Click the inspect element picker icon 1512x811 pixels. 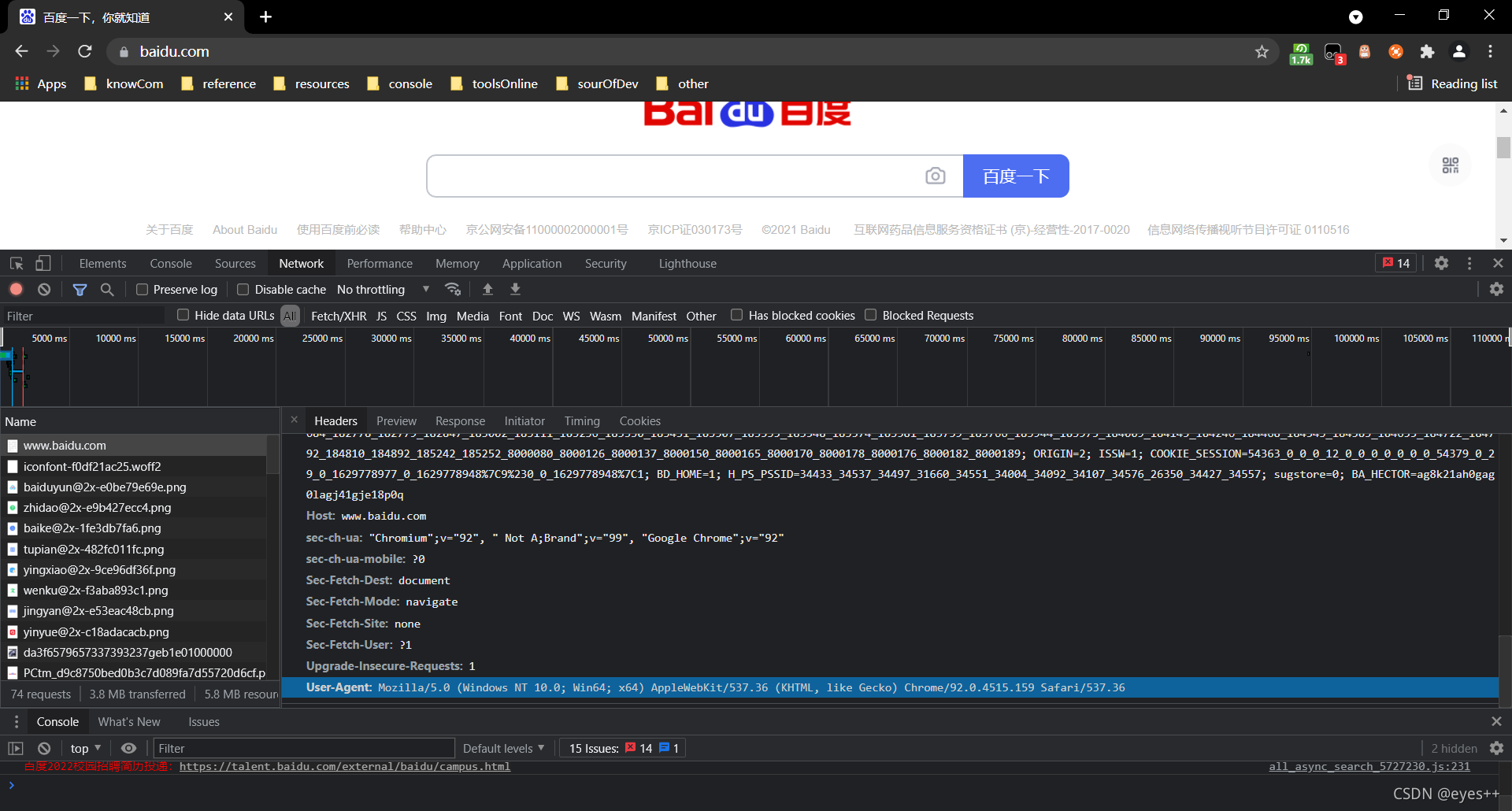17,264
